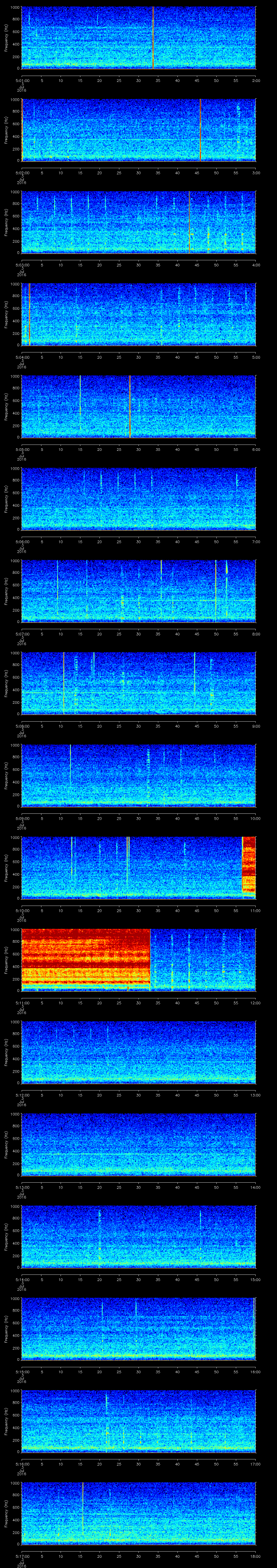277x1568 pixels.
Task: Click the "5:01:00" start time label
Action: coord(22,80)
